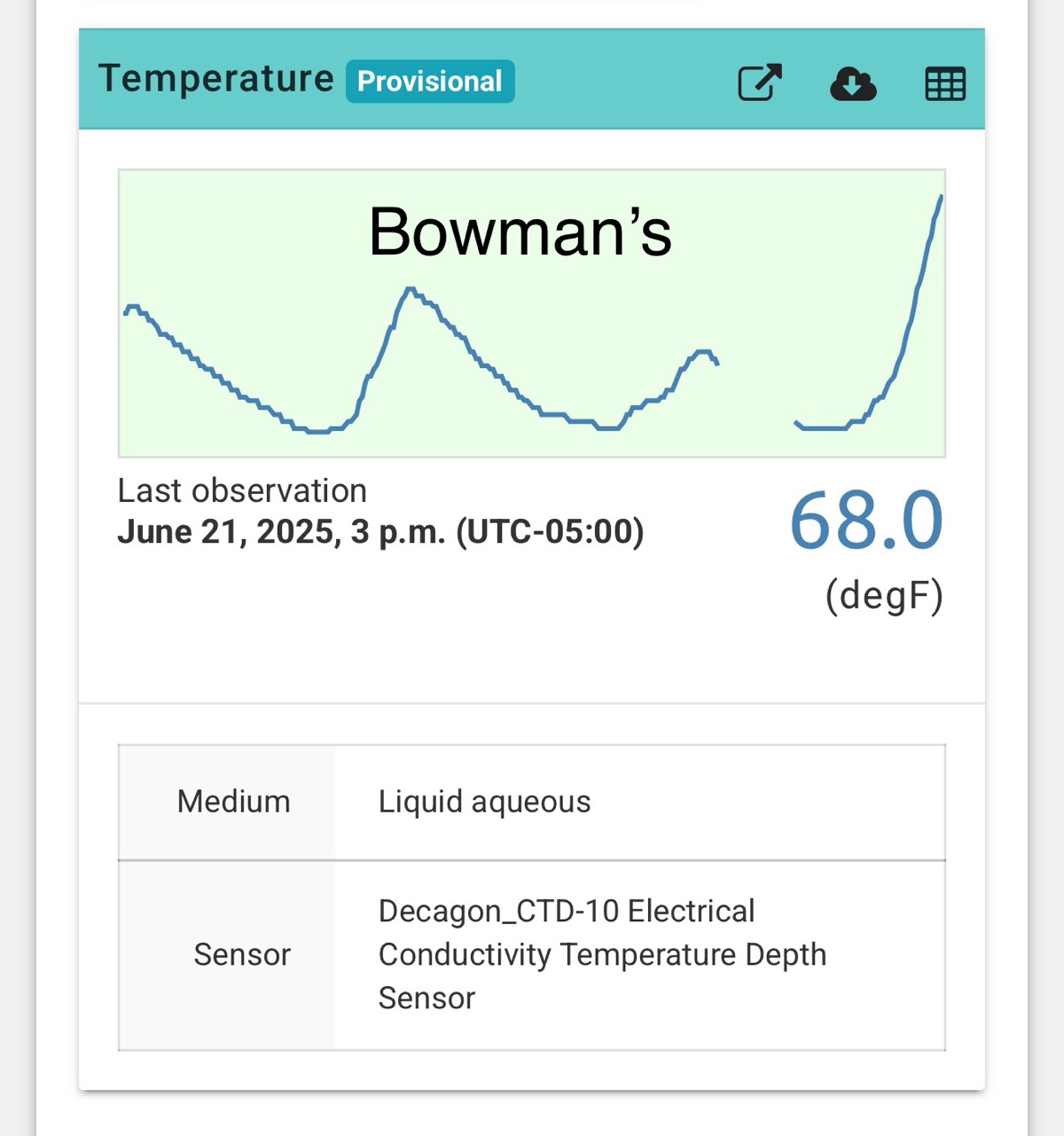Click the degF unit label
The width and height of the screenshot is (1064, 1136).
tap(884, 596)
